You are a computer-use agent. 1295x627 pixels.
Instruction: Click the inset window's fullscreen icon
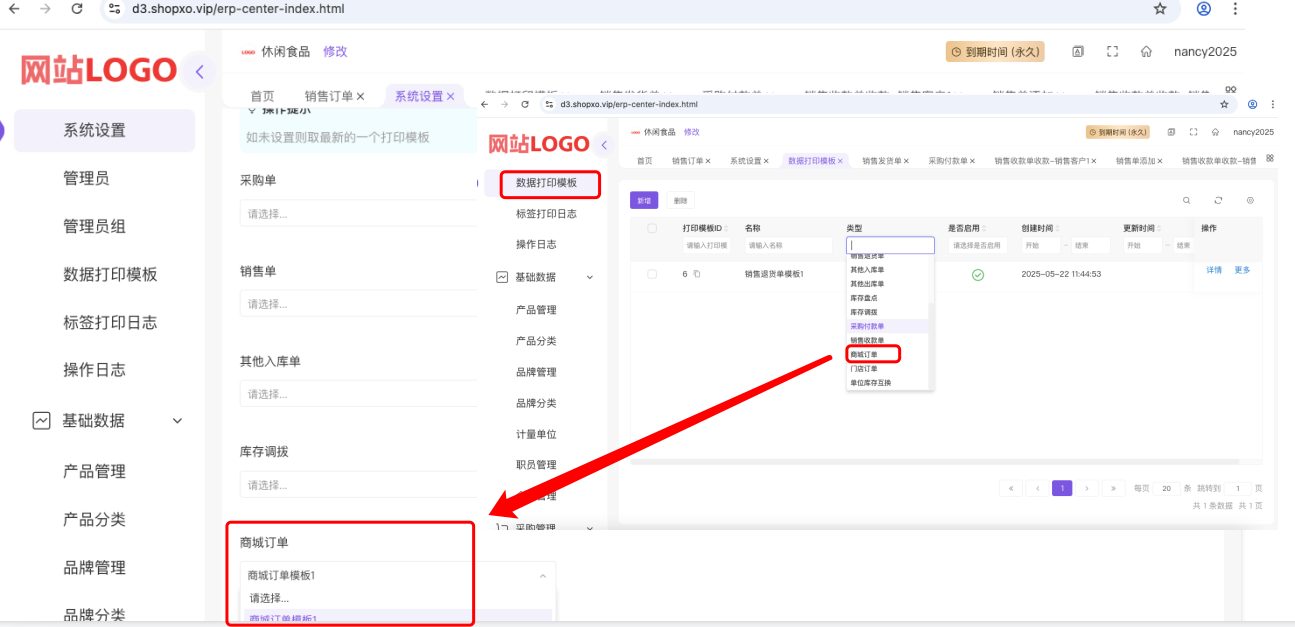(x=1193, y=132)
